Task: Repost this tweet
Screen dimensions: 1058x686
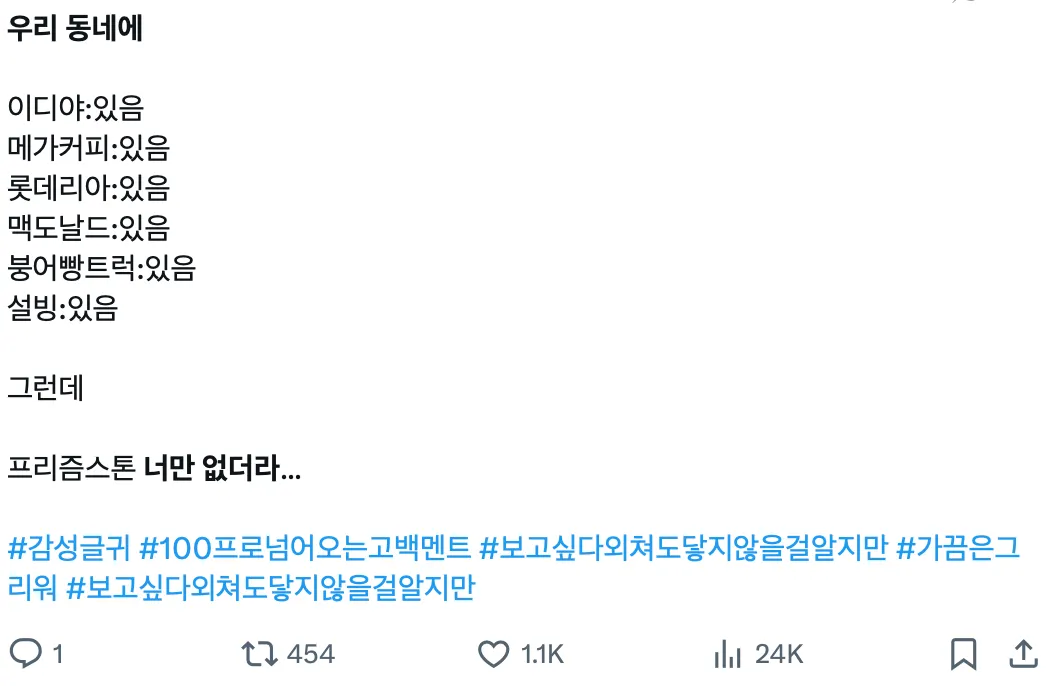Action: [259, 655]
